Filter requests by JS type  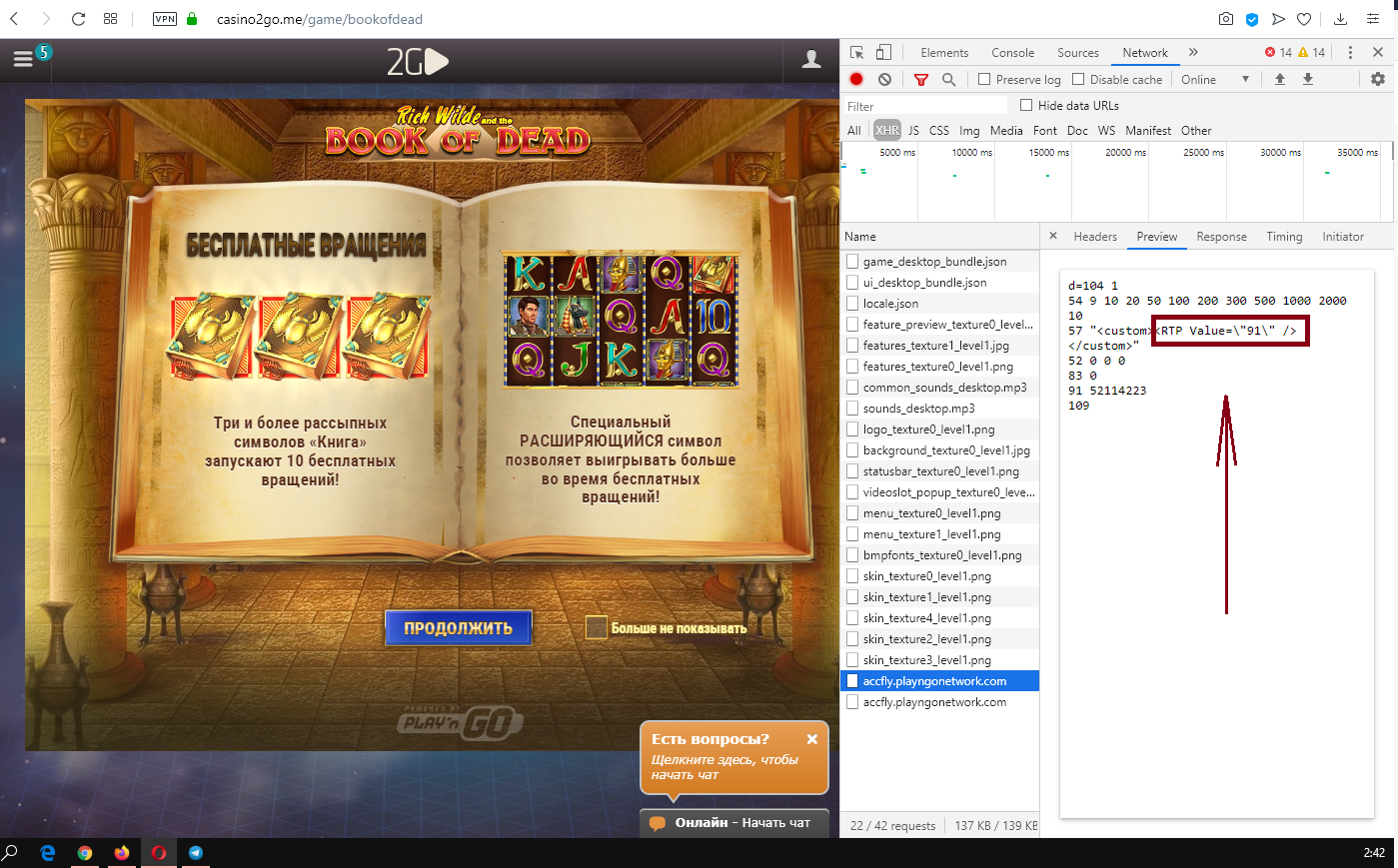click(x=913, y=130)
